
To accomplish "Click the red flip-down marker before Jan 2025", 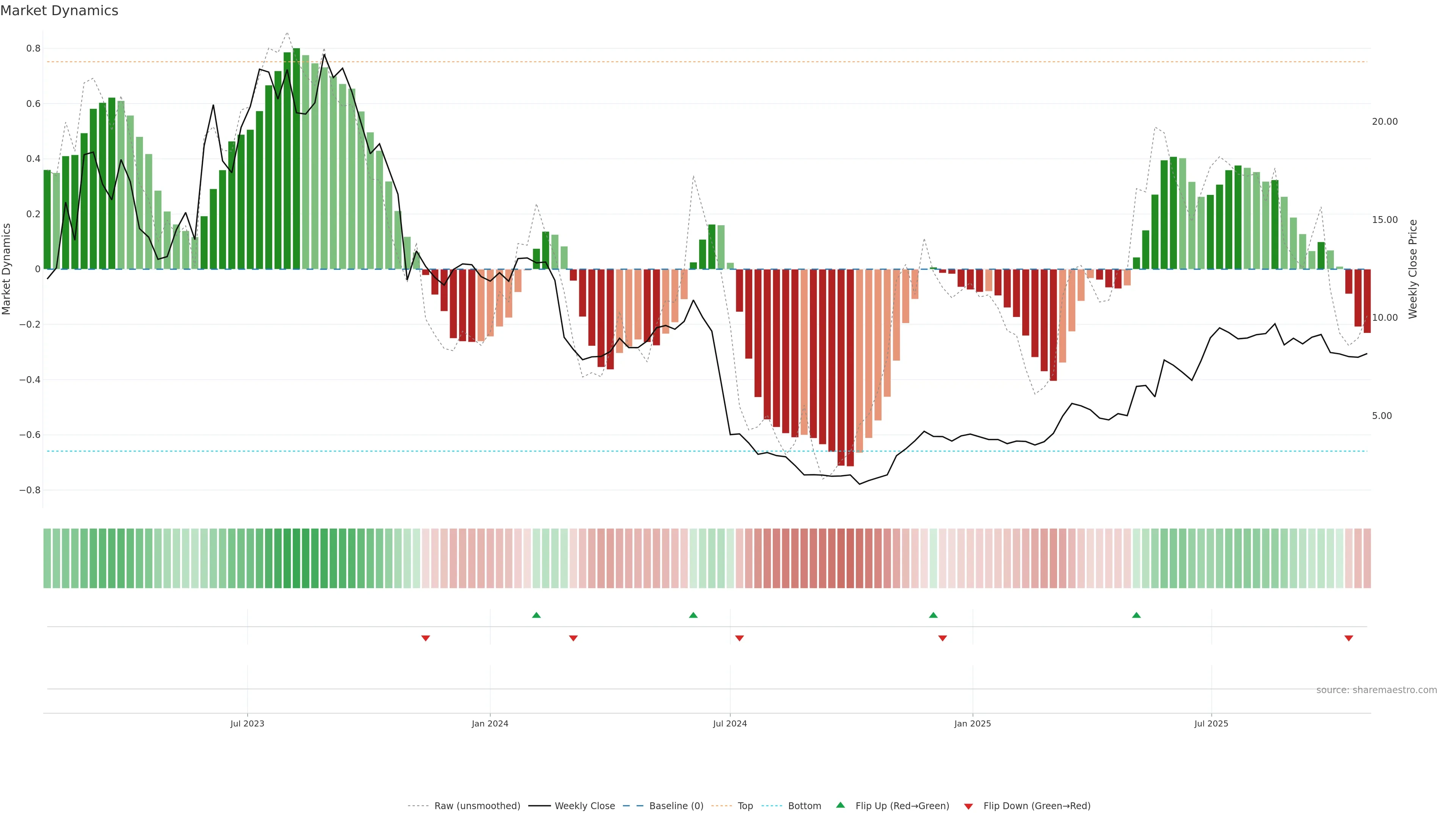I will (942, 638).
